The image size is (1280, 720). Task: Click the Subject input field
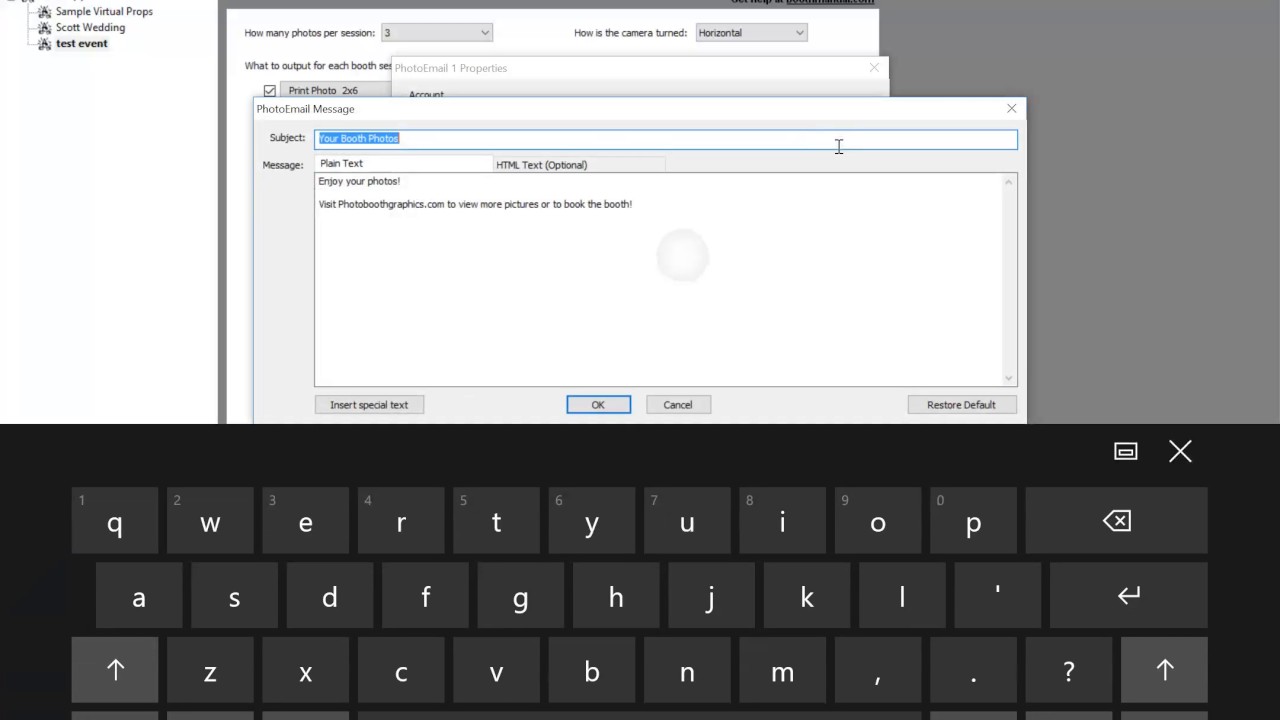[666, 139]
